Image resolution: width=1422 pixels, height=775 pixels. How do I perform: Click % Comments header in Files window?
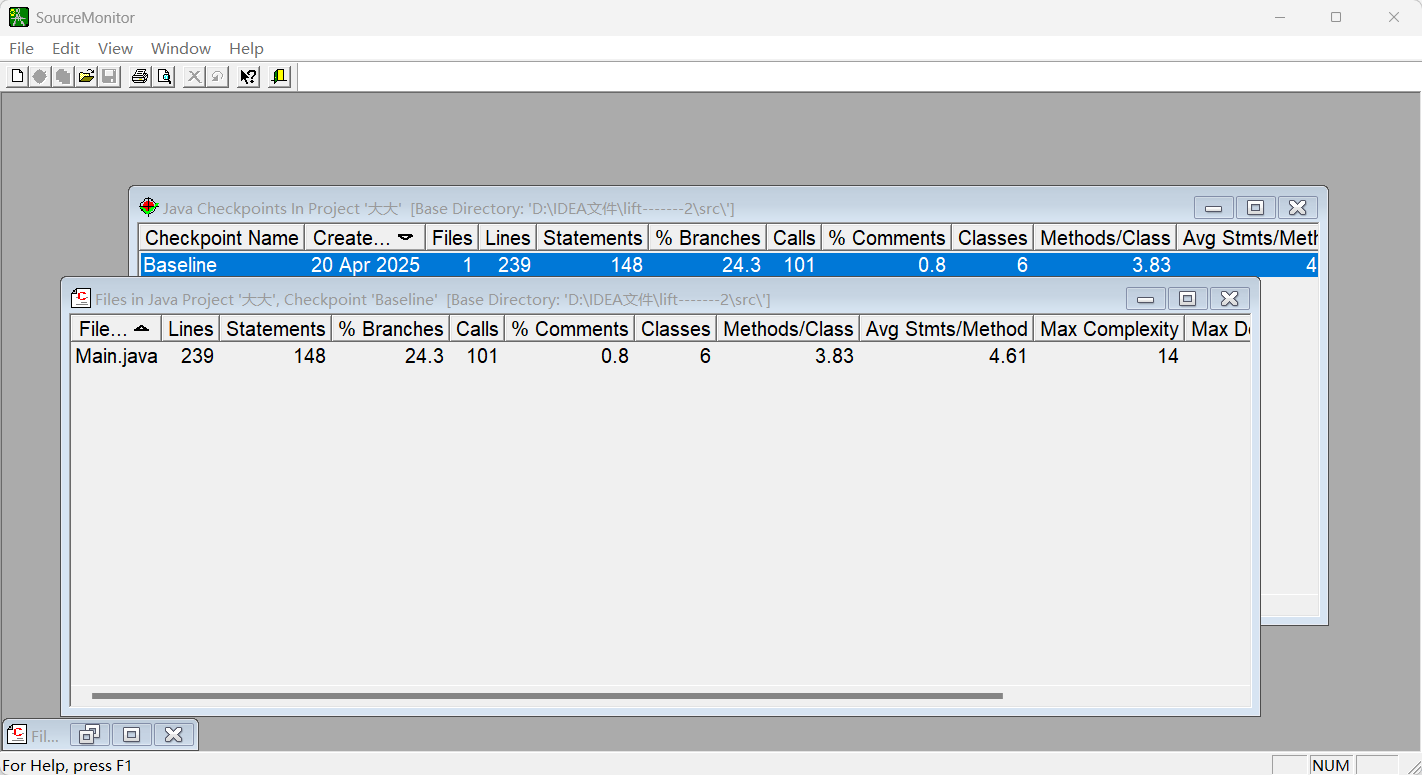point(570,329)
